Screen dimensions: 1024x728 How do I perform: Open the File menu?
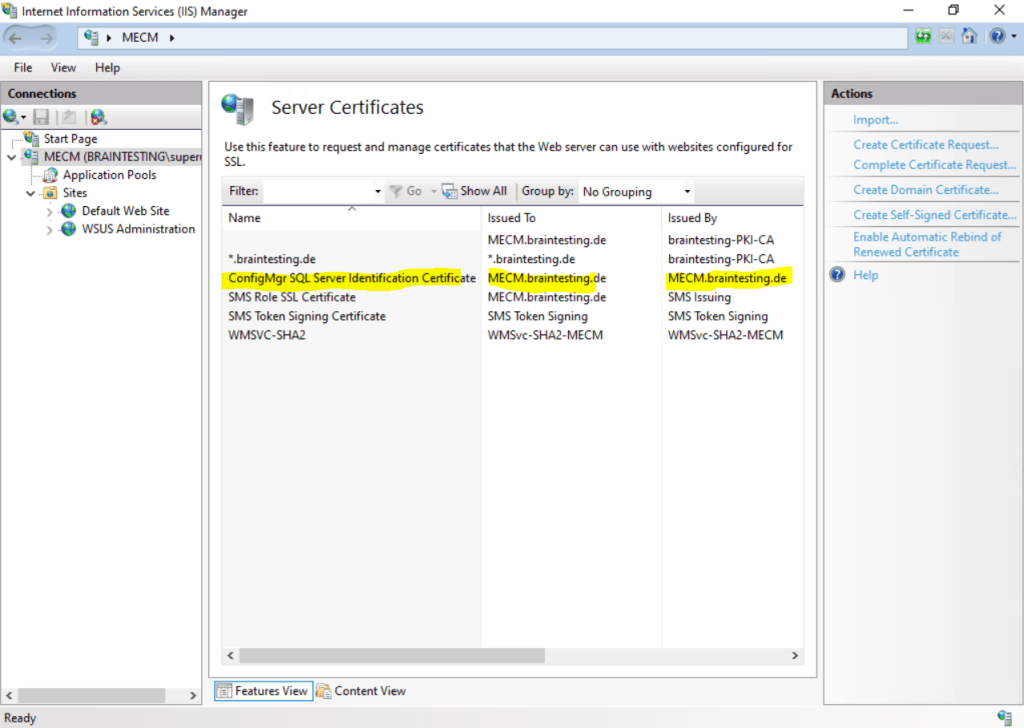pyautogui.click(x=23, y=68)
